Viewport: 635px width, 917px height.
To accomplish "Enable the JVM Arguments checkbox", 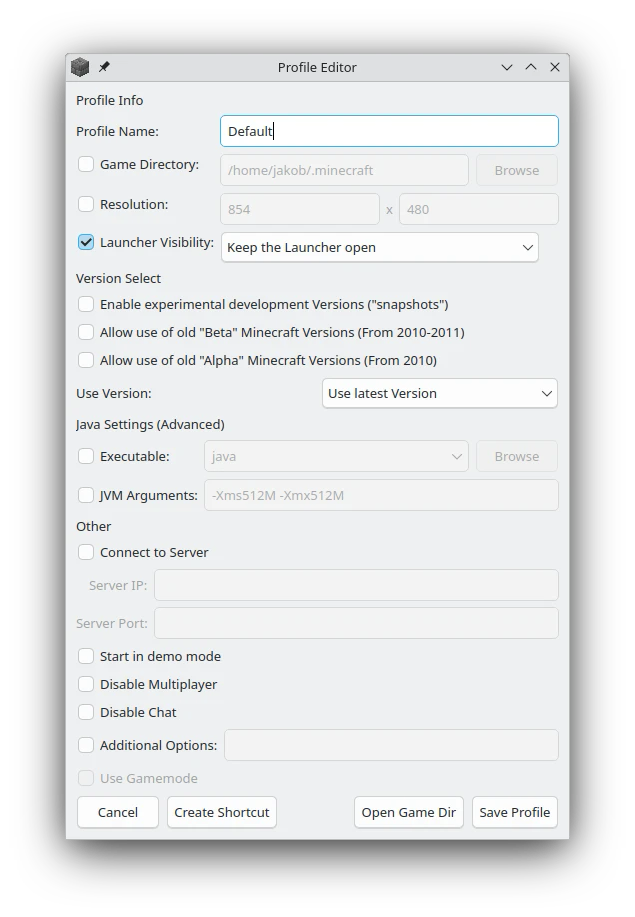I will tap(86, 495).
